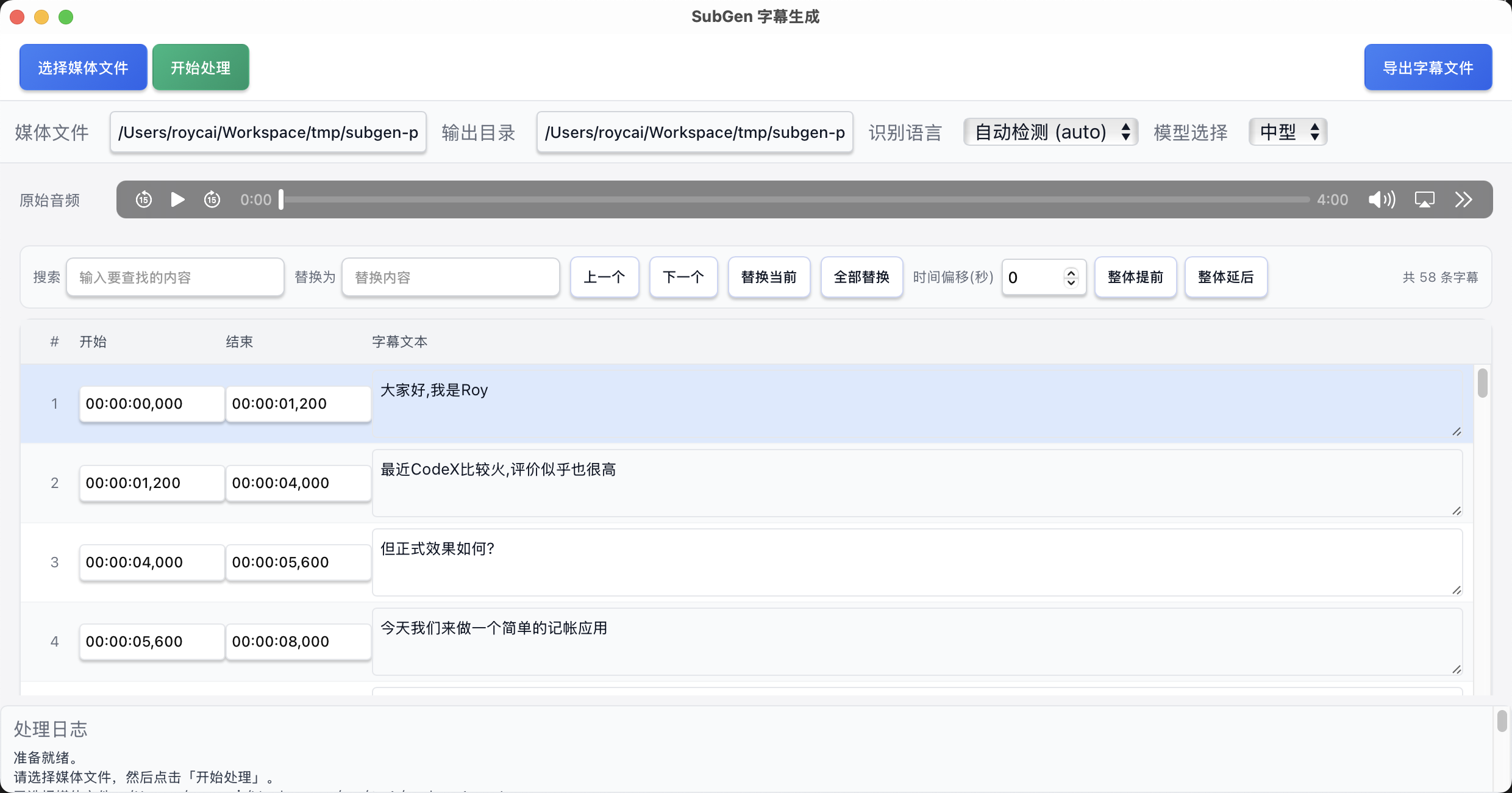Open the 识别语言 auto-detect dropdown
Image resolution: width=1512 pixels, height=793 pixels.
pyautogui.click(x=1050, y=132)
